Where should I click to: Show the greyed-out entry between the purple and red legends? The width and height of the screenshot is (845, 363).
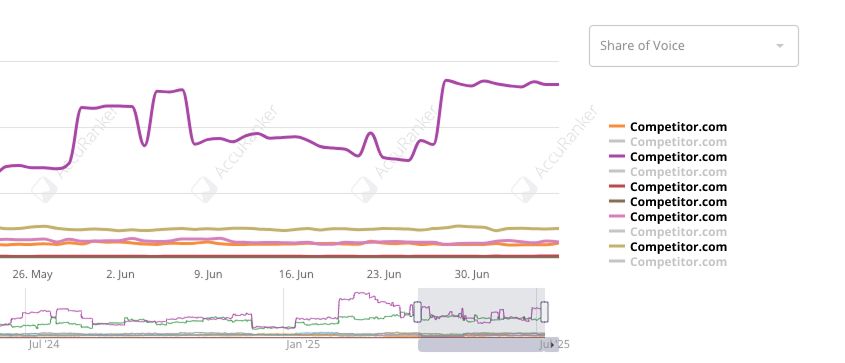668,172
